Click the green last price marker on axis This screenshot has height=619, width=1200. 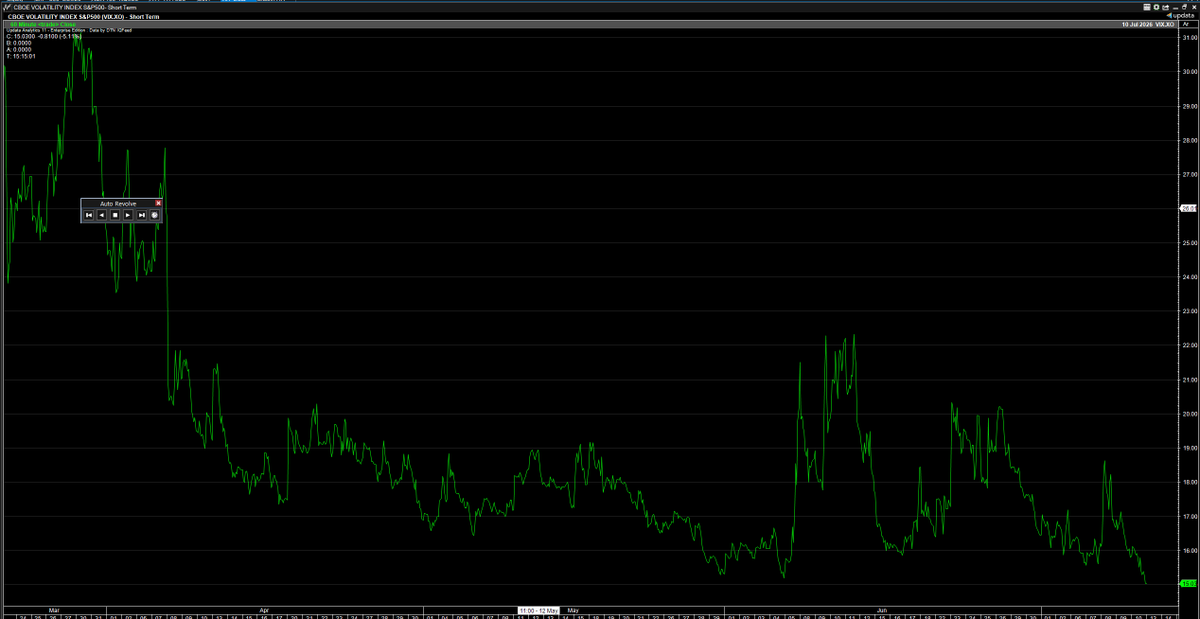click(1188, 584)
